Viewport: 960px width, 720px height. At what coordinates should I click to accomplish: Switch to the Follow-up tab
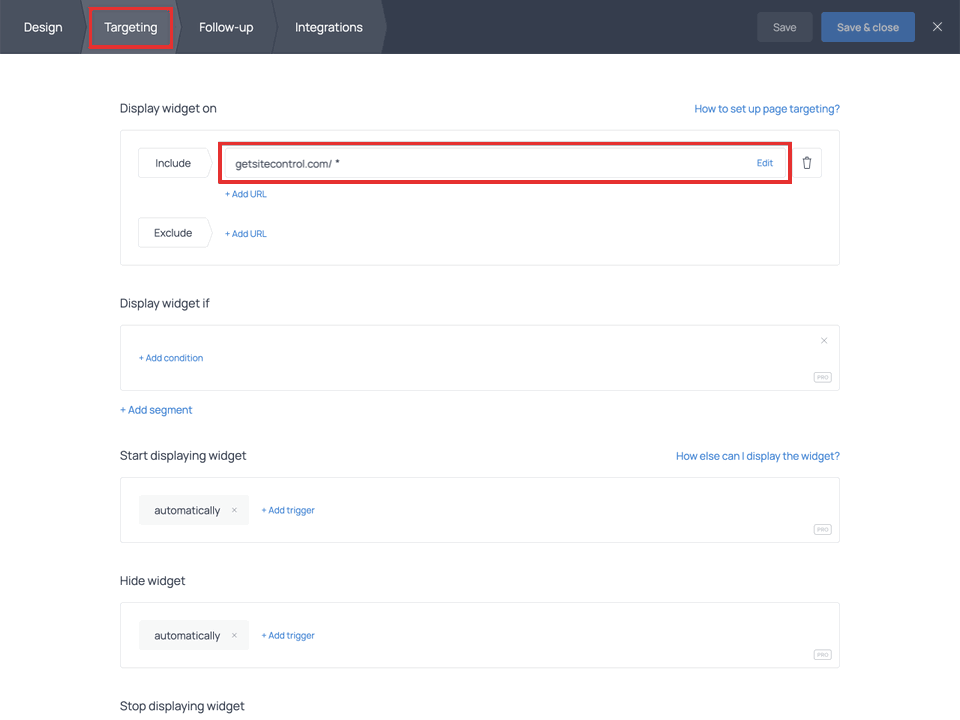tap(226, 27)
